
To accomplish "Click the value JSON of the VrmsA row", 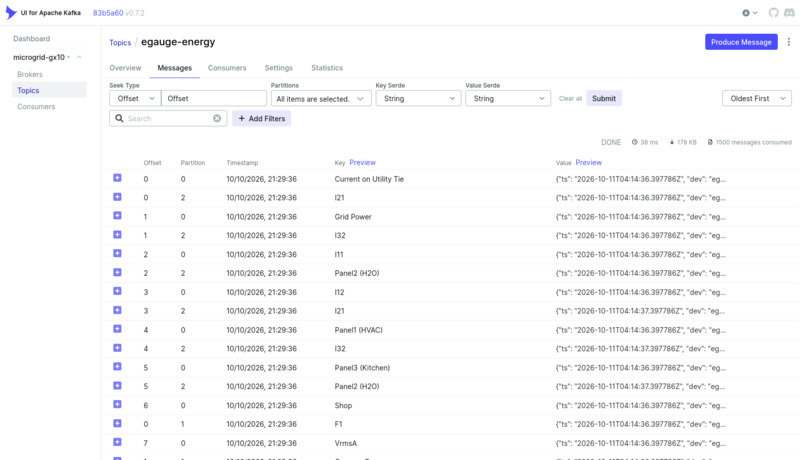I will [640, 443].
